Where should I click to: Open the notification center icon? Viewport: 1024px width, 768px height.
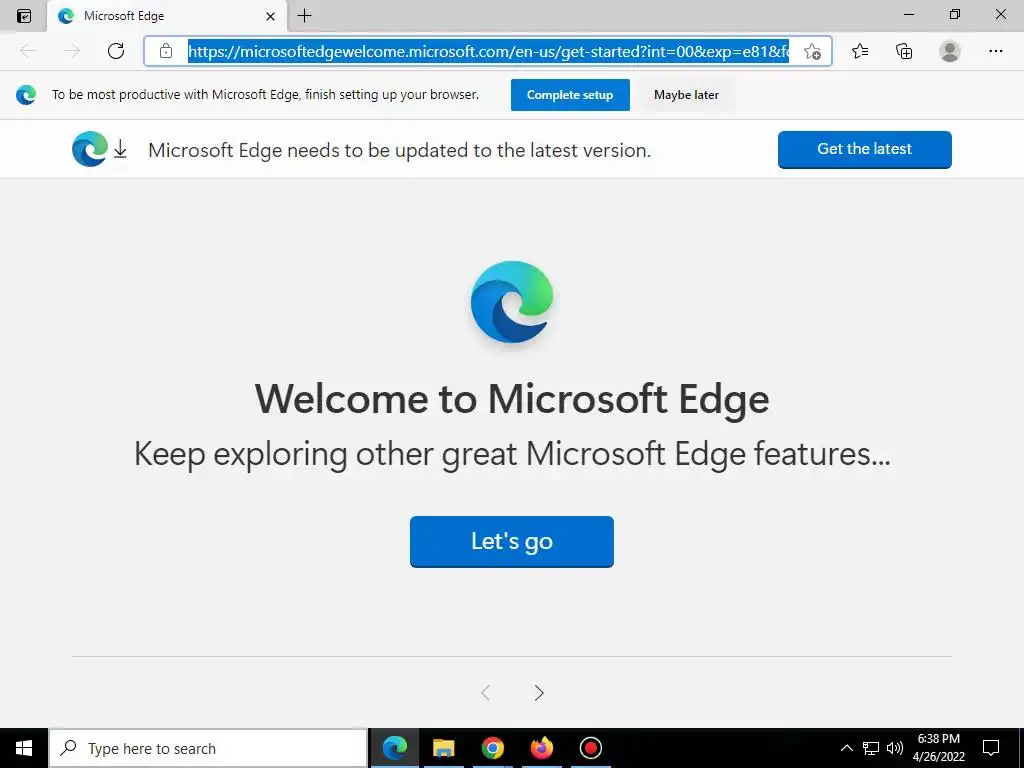coord(991,748)
